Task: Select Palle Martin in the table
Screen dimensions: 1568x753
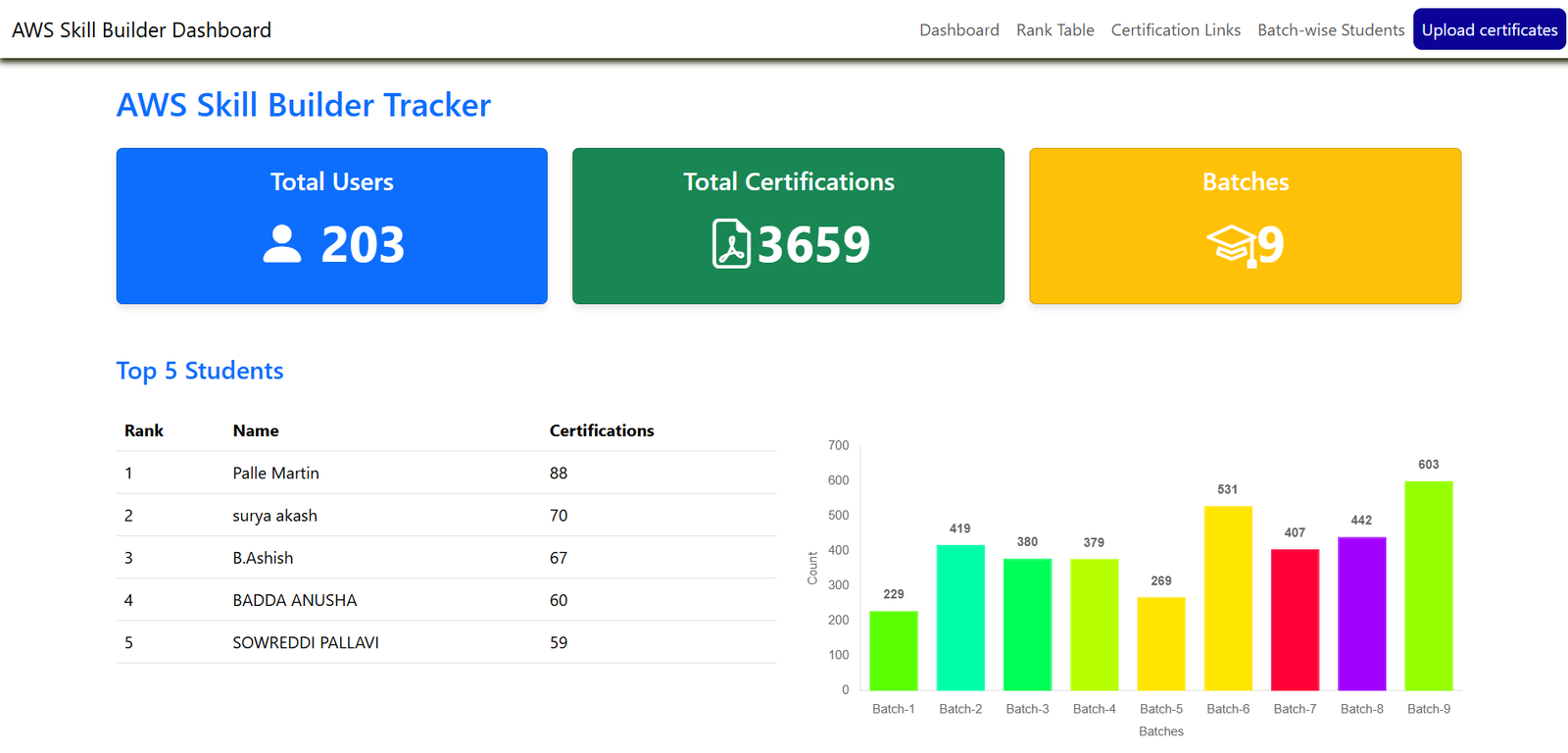Action: tap(276, 473)
